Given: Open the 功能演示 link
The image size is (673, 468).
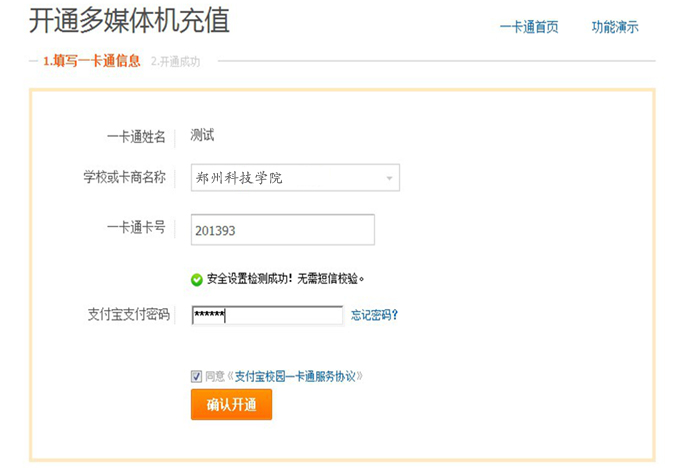Looking at the screenshot, I should click(615, 27).
